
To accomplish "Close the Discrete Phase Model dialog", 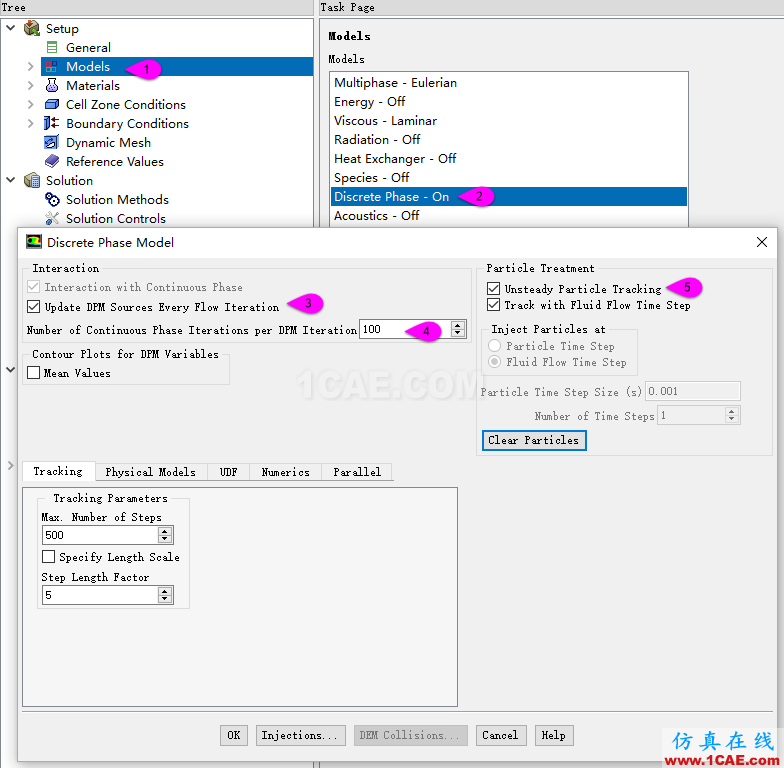I will pos(762,242).
